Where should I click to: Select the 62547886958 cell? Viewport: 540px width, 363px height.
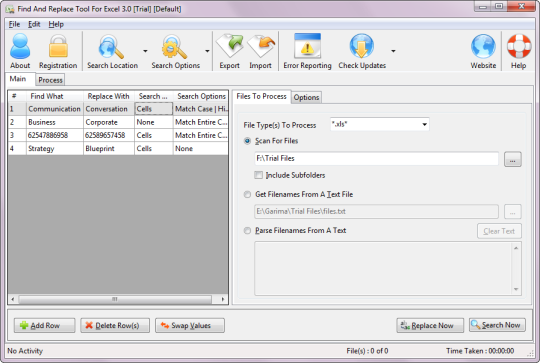click(55, 135)
